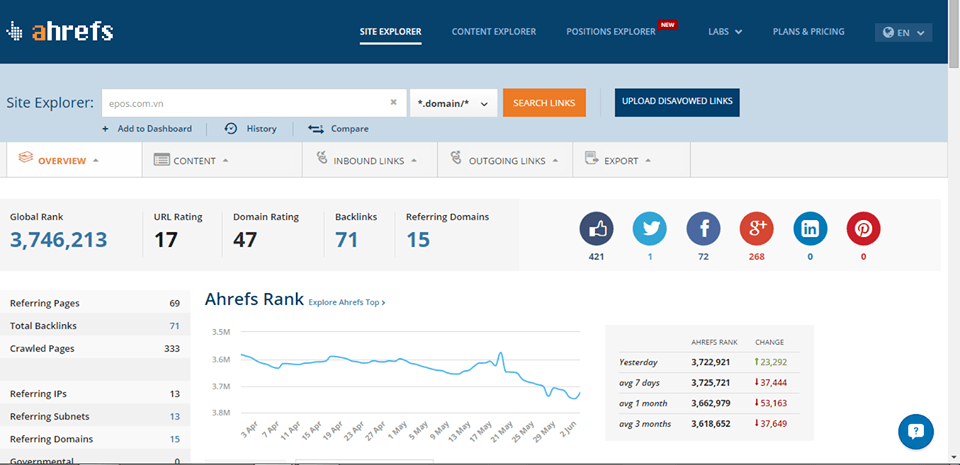Click the Pinterest icon
Image resolution: width=960 pixels, height=465 pixels.
point(863,229)
